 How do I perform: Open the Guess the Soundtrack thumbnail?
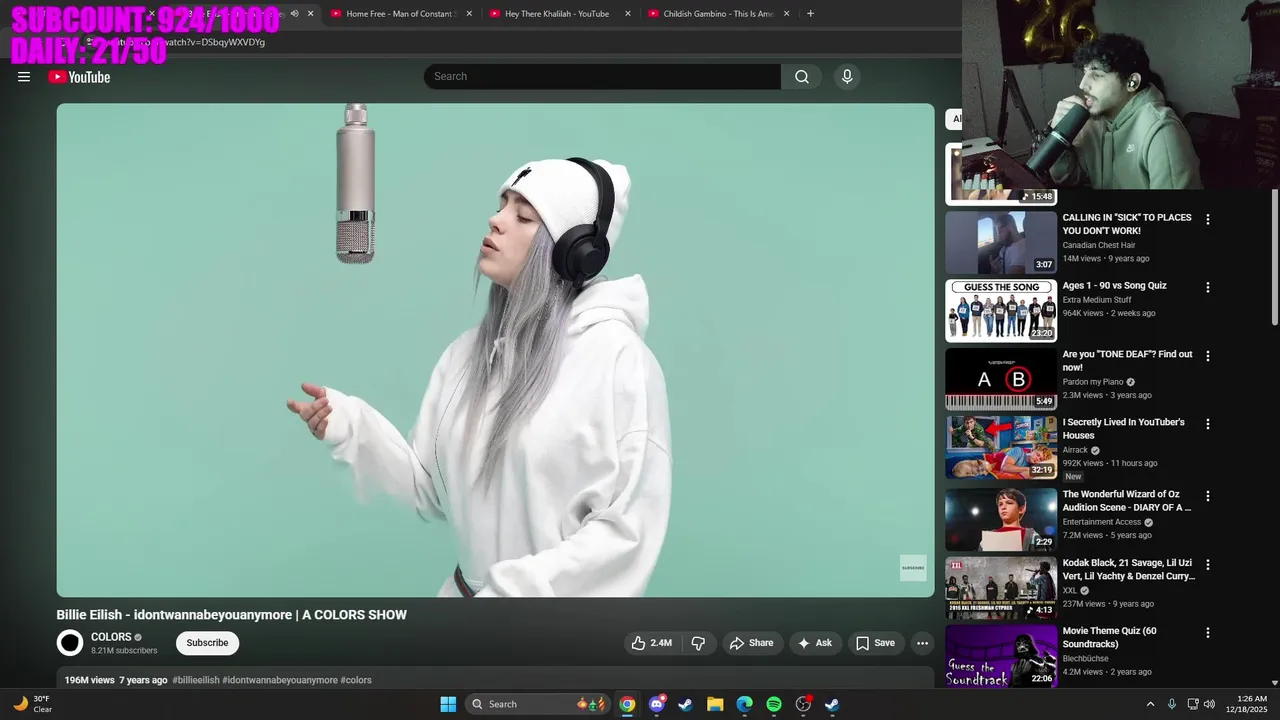(1001, 656)
